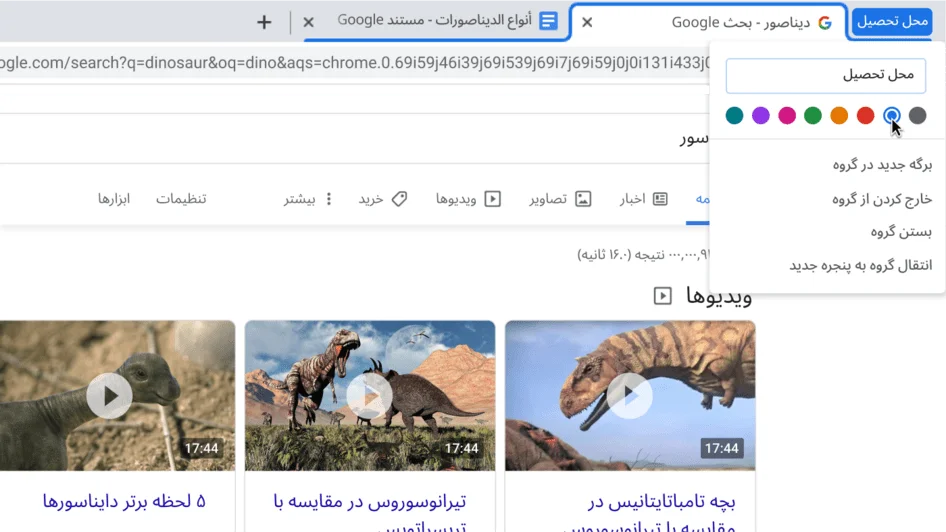Click the Google Docs favicon on the tab

[548, 21]
